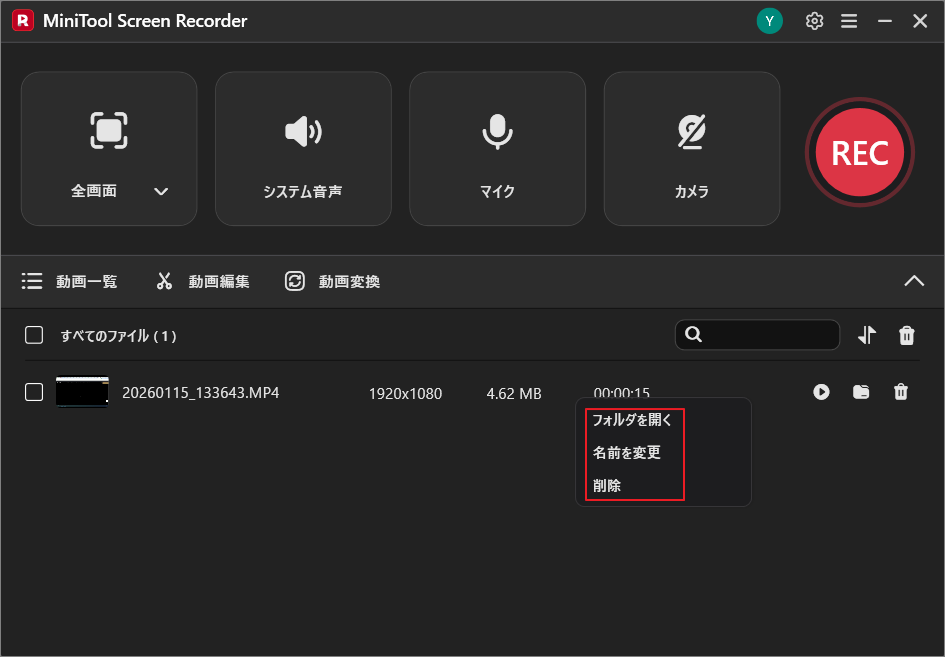Delete all files using the trash icon
The width and height of the screenshot is (945, 657).
point(906,335)
